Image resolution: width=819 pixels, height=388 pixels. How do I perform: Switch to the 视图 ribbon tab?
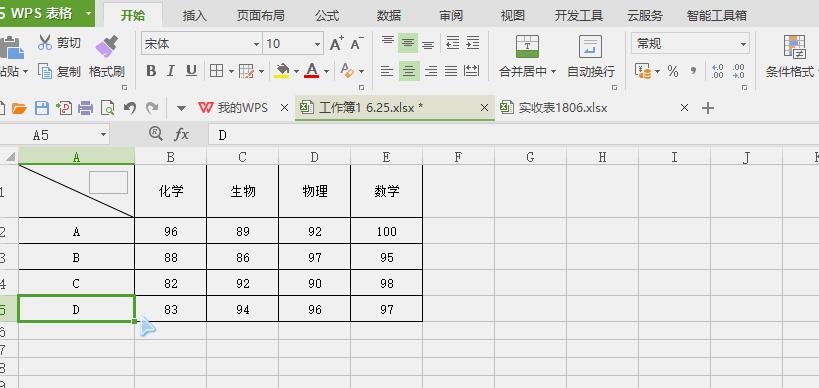point(512,16)
